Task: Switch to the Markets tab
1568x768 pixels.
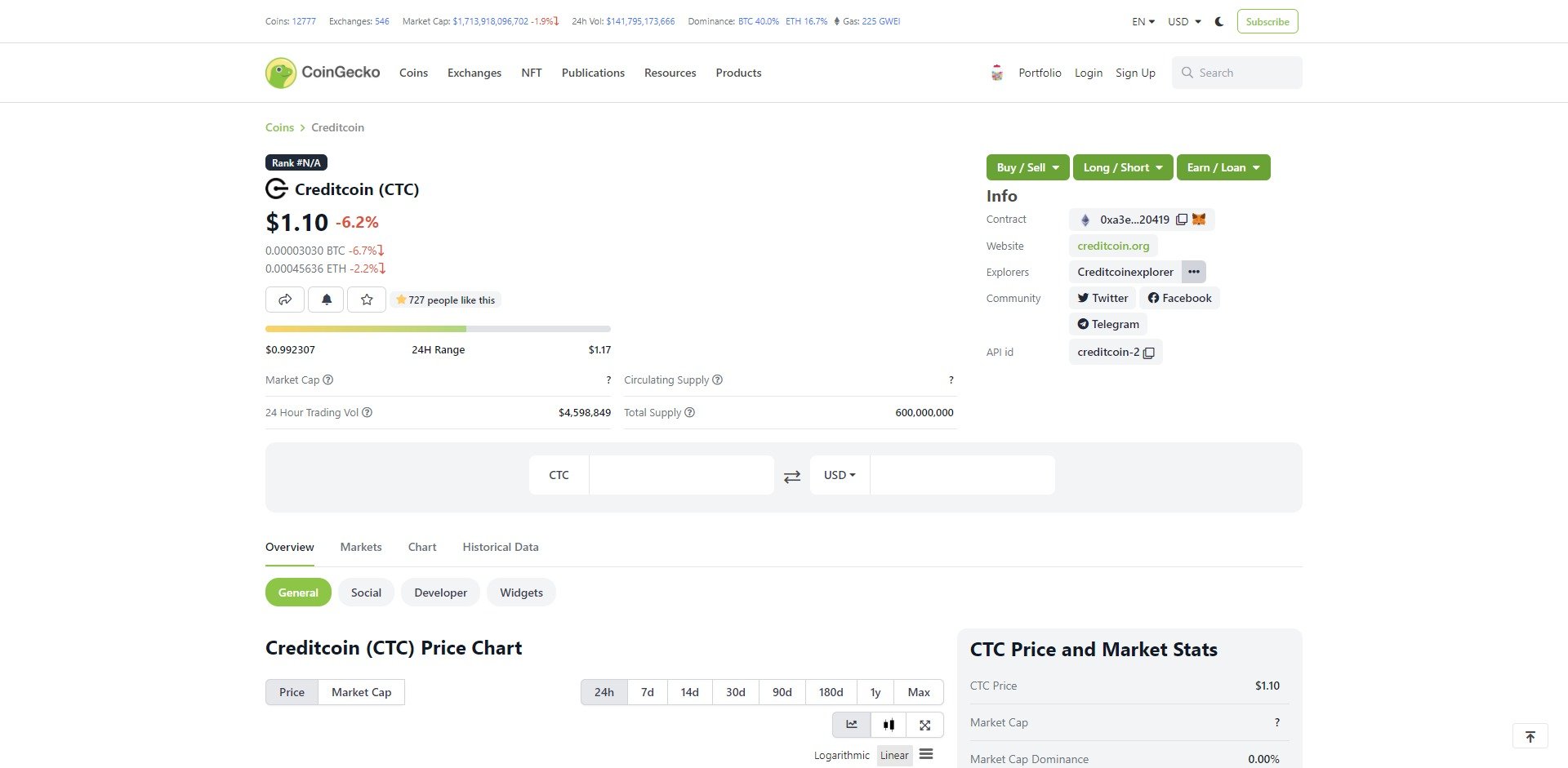Action: pyautogui.click(x=361, y=547)
